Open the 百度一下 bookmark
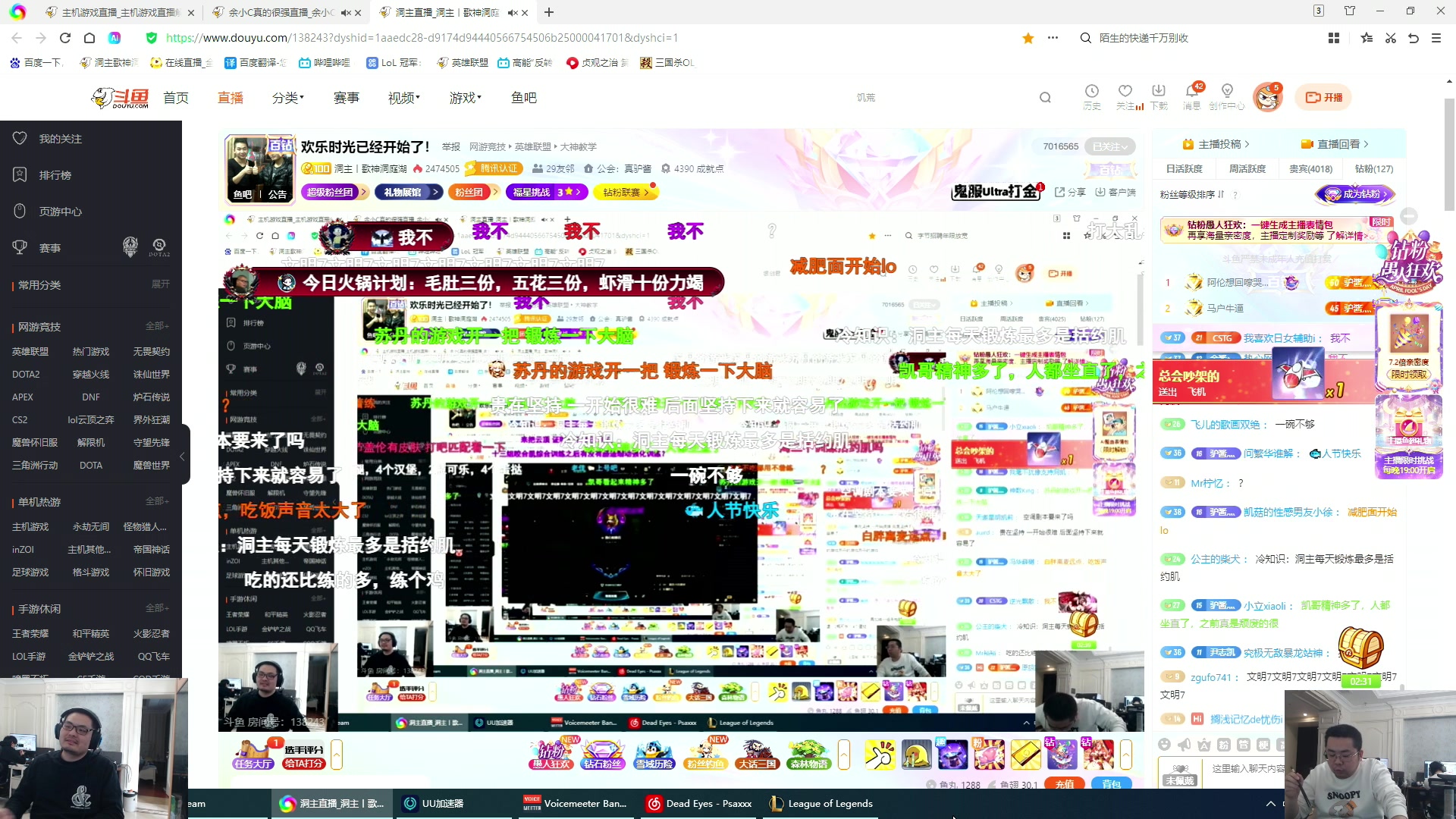The height and width of the screenshot is (819, 1456). (x=36, y=63)
